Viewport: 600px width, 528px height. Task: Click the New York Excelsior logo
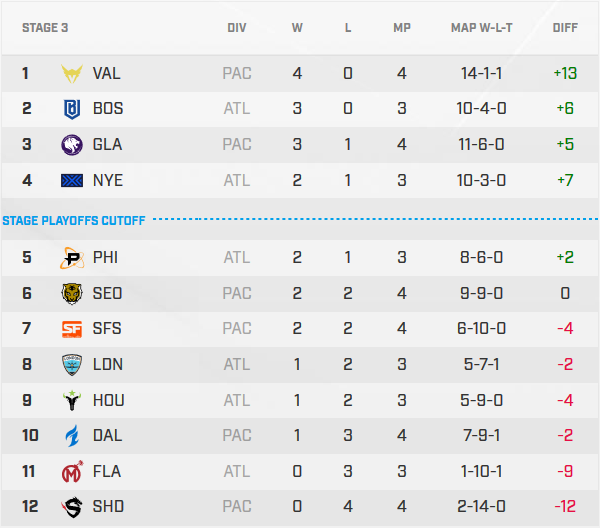(x=73, y=181)
